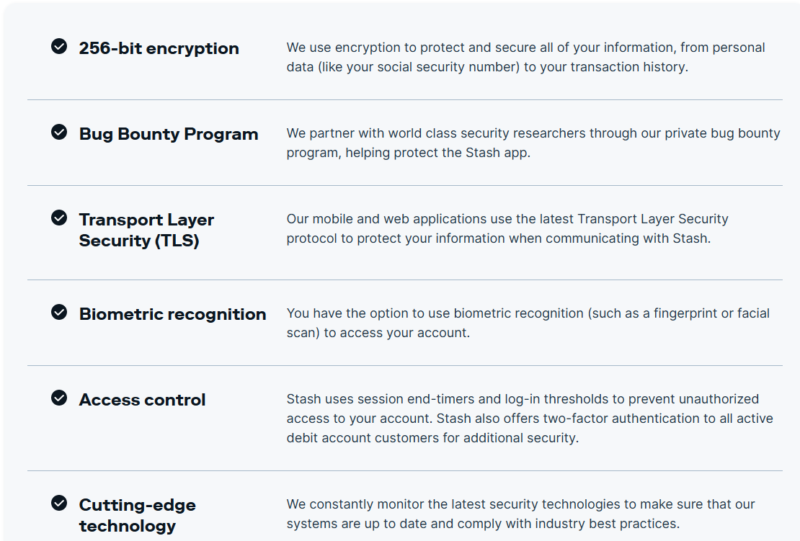
Task: Click the checkmark icon beside Biometric recognition
Action: [59, 312]
